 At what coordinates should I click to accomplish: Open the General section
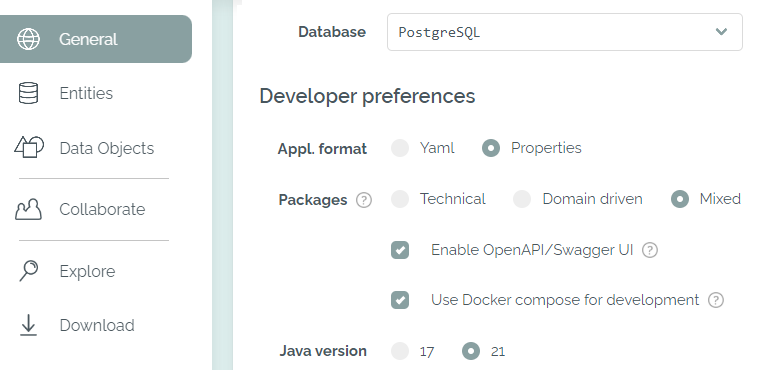(96, 39)
